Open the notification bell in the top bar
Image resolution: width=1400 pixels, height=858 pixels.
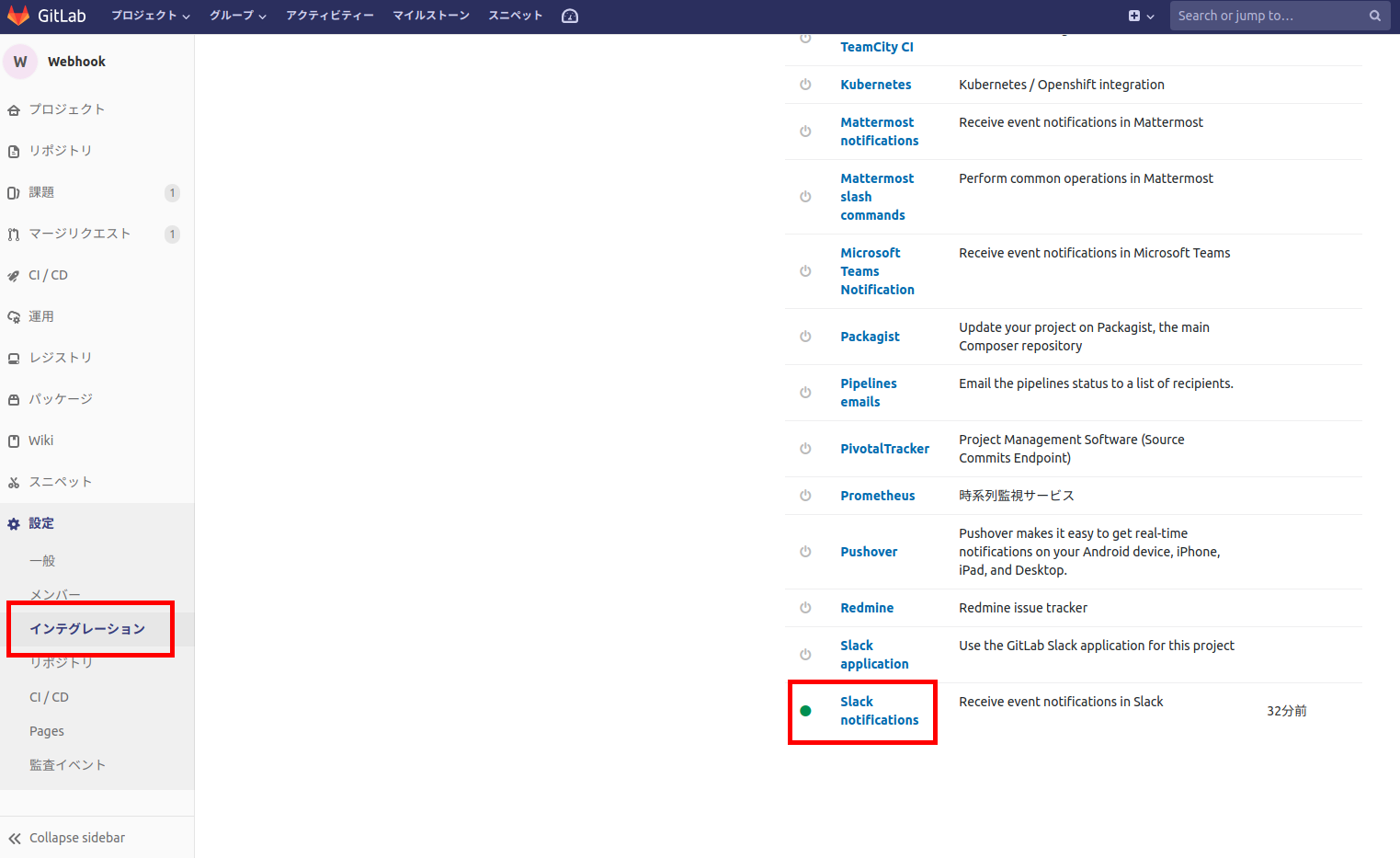[x=569, y=16]
